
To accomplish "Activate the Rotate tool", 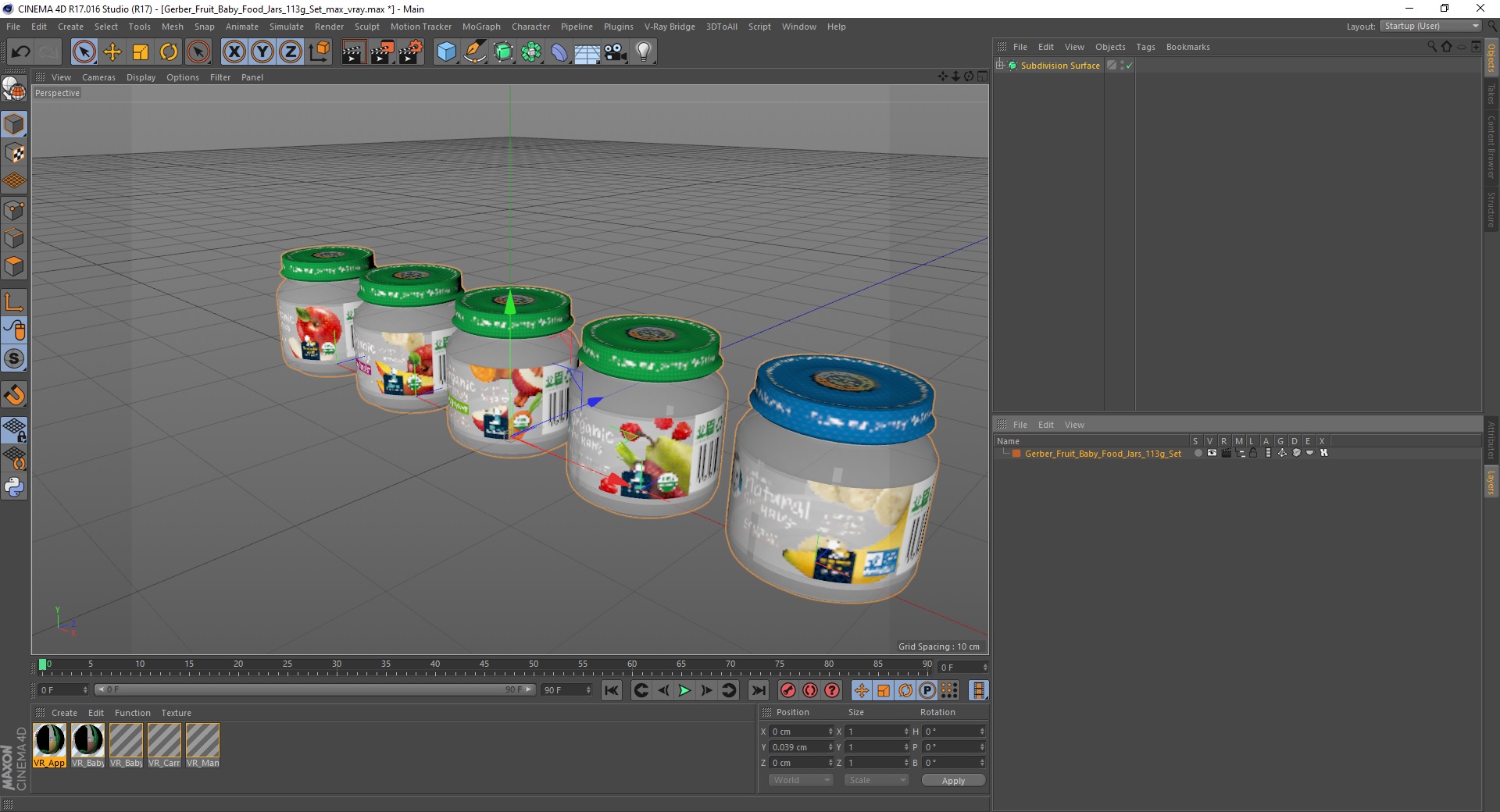I will pos(169,52).
